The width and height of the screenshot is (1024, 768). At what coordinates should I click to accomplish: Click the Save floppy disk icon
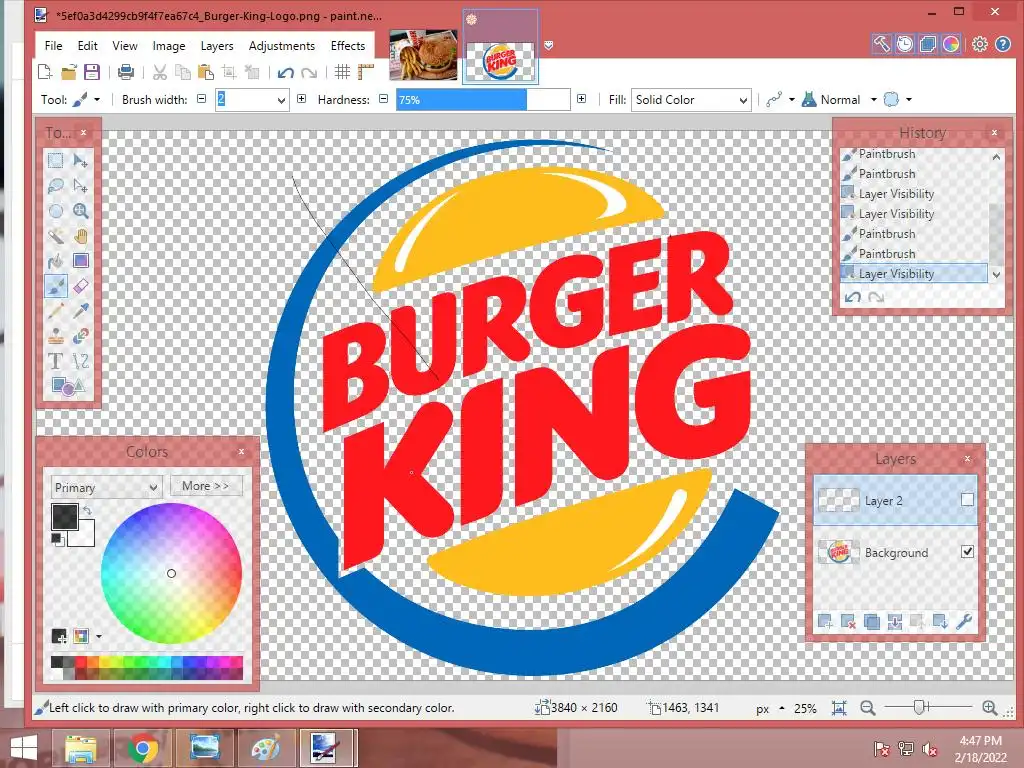coord(91,72)
